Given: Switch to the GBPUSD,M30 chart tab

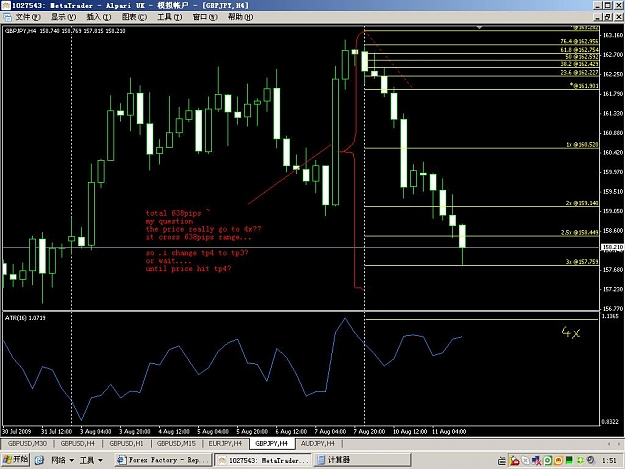Looking at the screenshot, I should click(27, 443).
